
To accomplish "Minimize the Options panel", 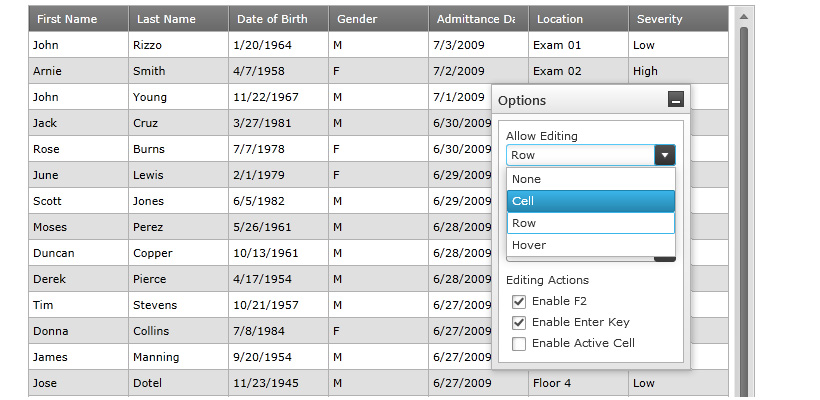I will tap(676, 99).
